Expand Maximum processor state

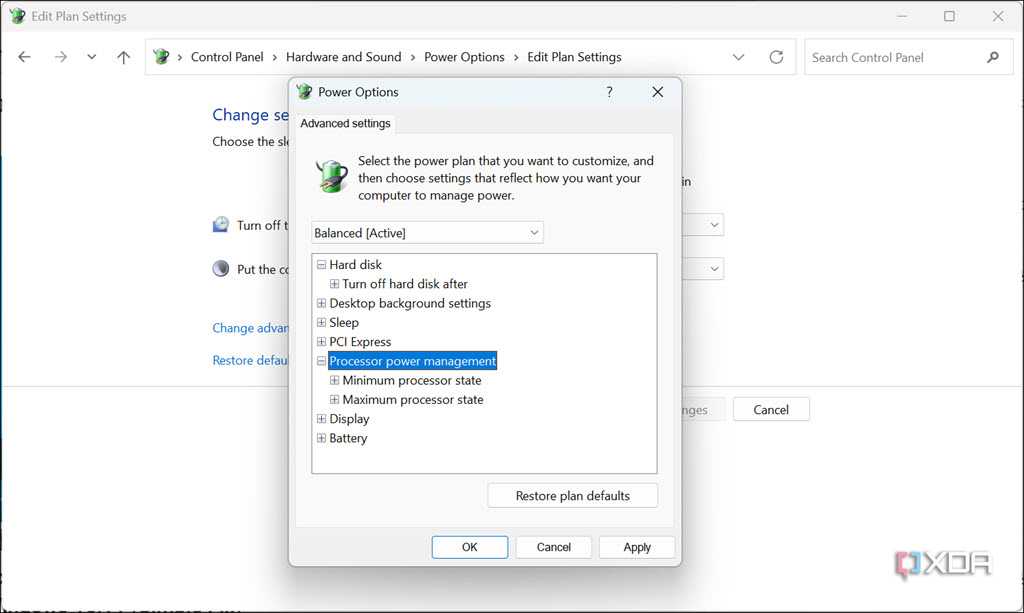[334, 400]
